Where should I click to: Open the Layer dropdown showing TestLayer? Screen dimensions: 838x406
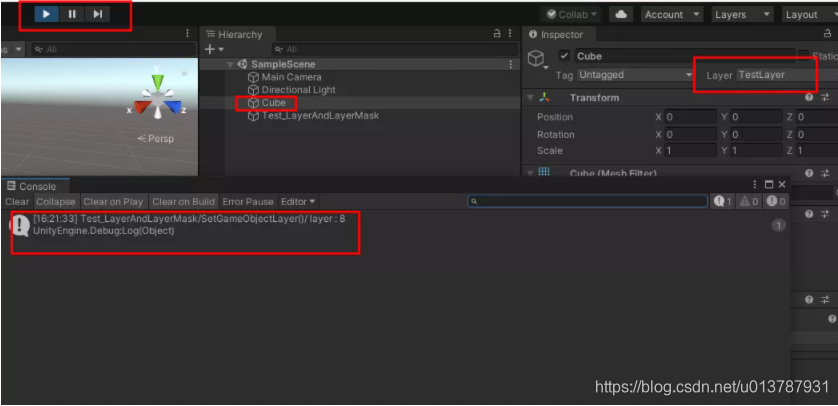(786, 75)
